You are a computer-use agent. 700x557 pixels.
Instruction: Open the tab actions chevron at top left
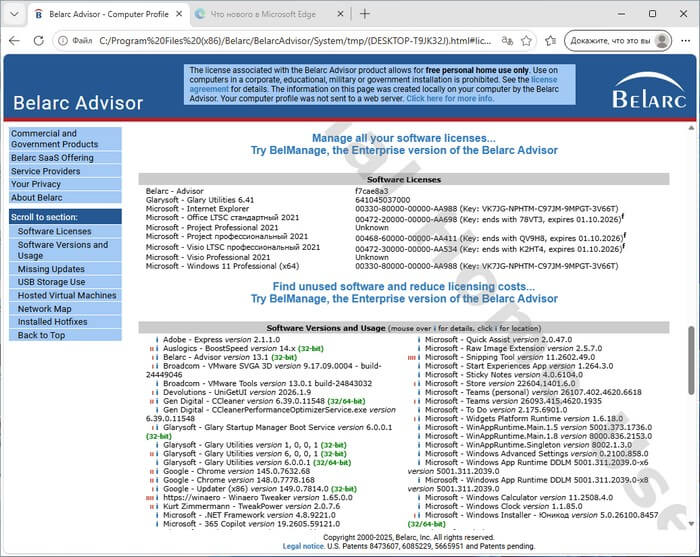(14, 14)
